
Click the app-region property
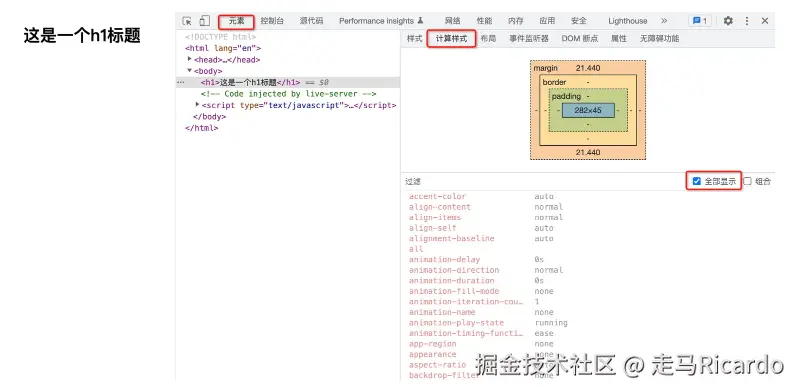click(433, 344)
